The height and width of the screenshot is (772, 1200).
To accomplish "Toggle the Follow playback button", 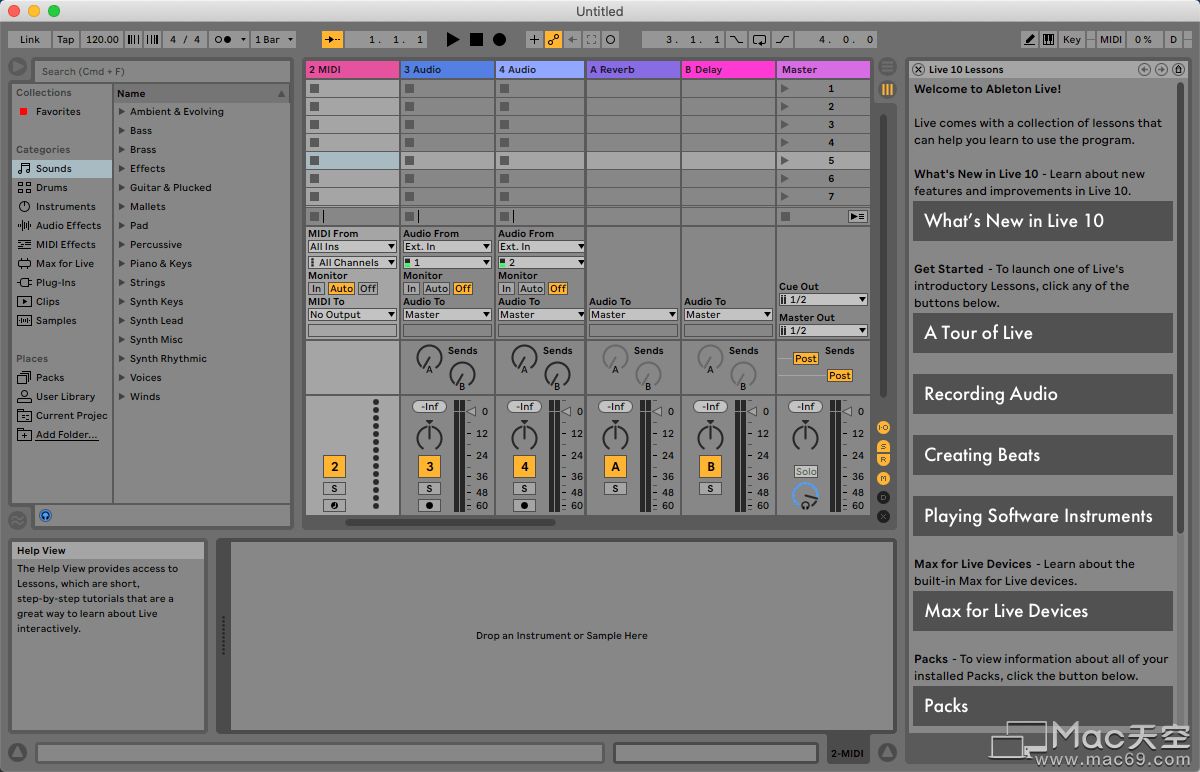I will coord(332,40).
